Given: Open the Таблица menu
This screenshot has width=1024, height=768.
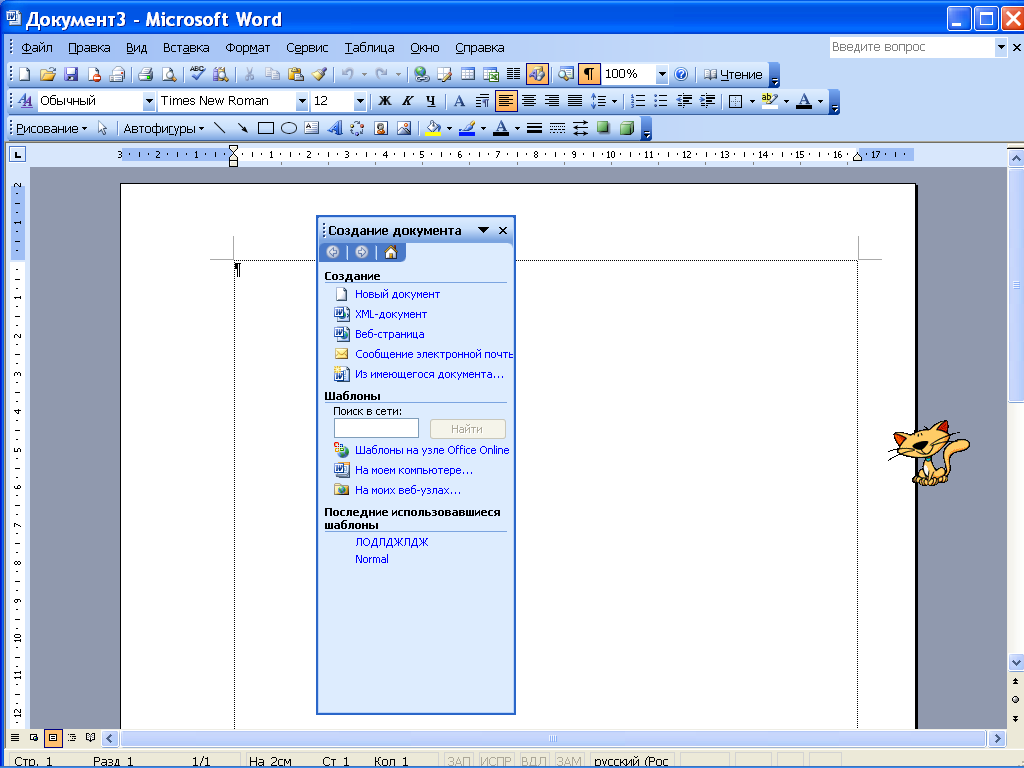Looking at the screenshot, I should 369,47.
